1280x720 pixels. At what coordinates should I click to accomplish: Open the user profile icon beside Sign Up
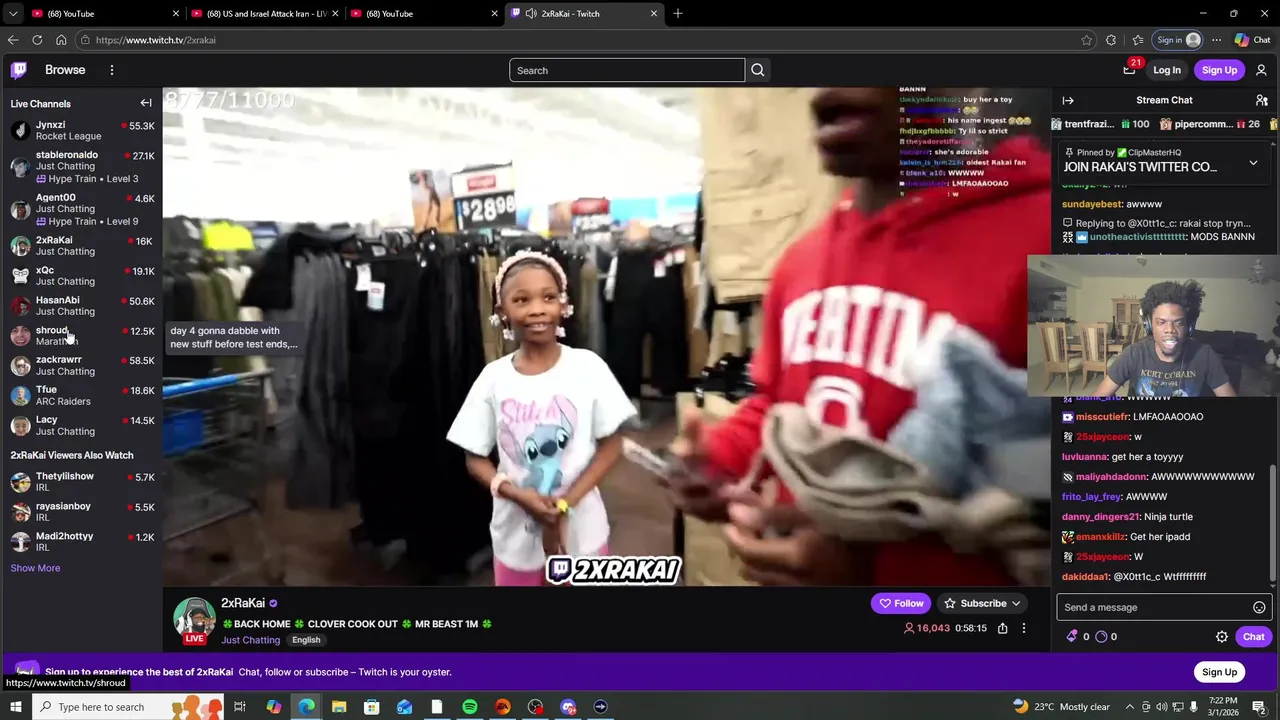point(1261,70)
